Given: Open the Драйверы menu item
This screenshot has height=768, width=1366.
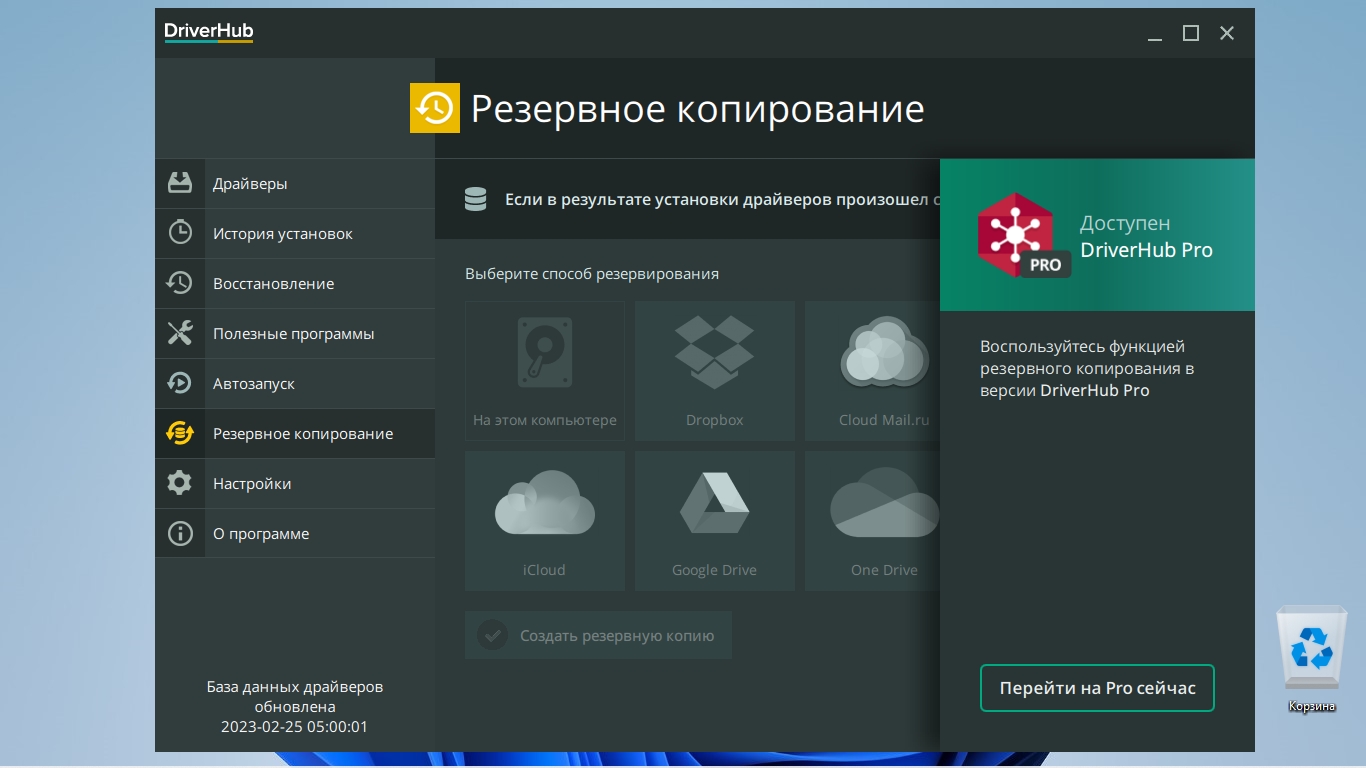Looking at the screenshot, I should tap(295, 184).
